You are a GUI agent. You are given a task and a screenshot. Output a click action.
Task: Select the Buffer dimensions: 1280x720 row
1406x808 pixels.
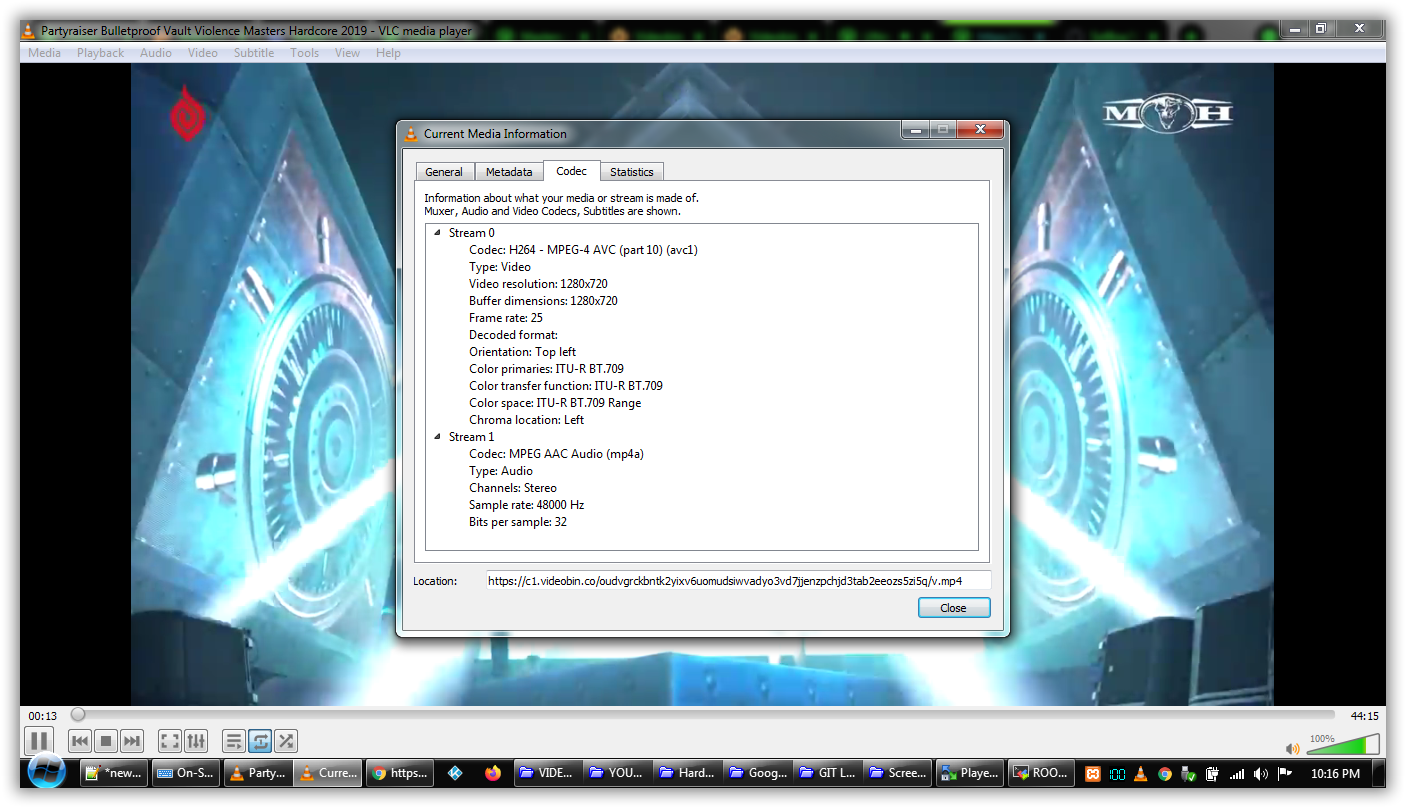[543, 301]
